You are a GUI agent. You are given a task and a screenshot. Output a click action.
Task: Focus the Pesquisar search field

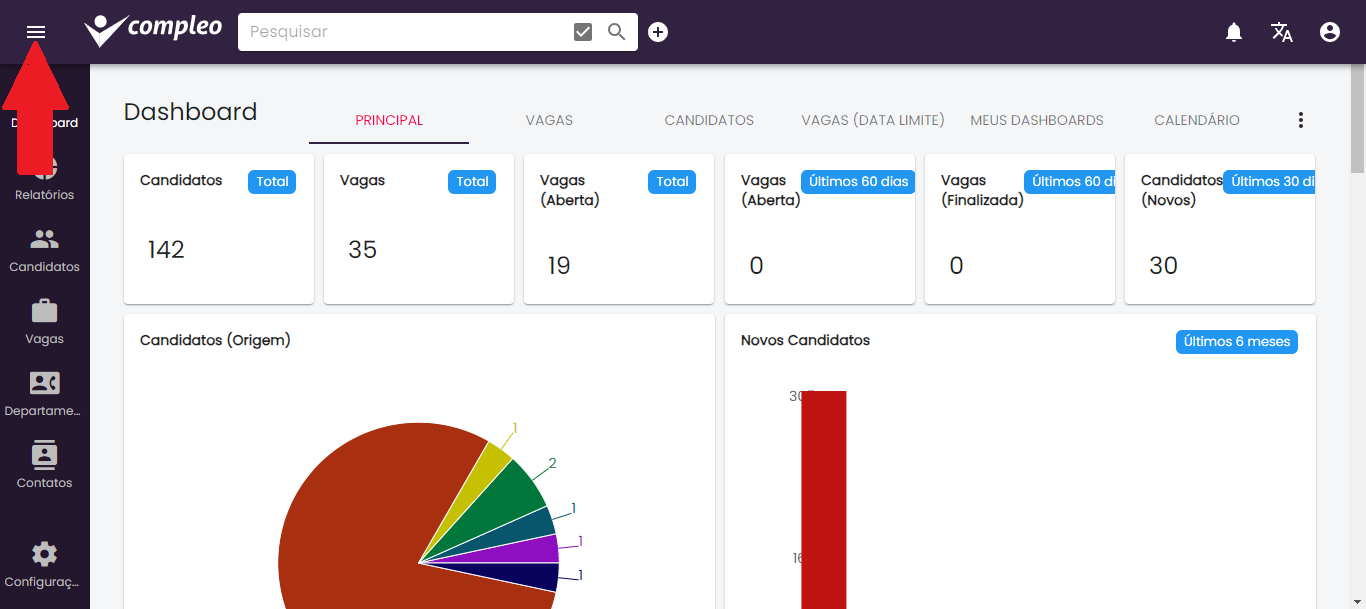coord(400,32)
